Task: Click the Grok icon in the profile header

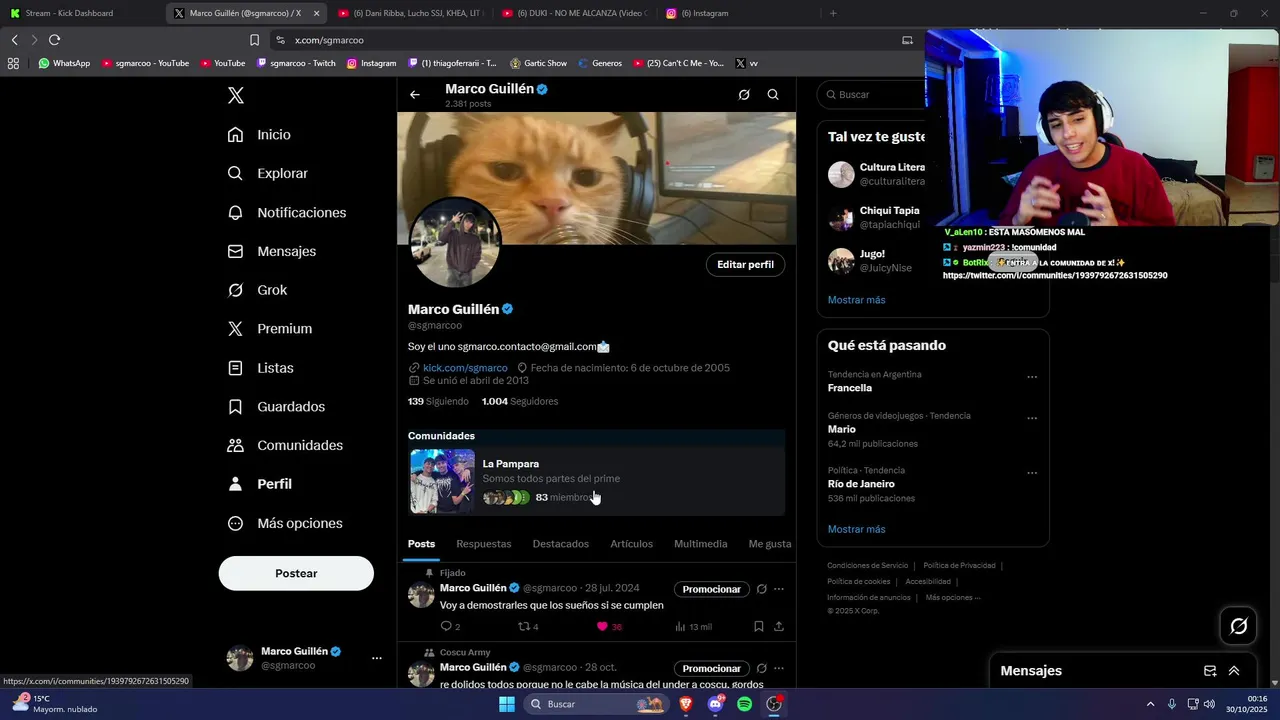Action: coord(744,95)
